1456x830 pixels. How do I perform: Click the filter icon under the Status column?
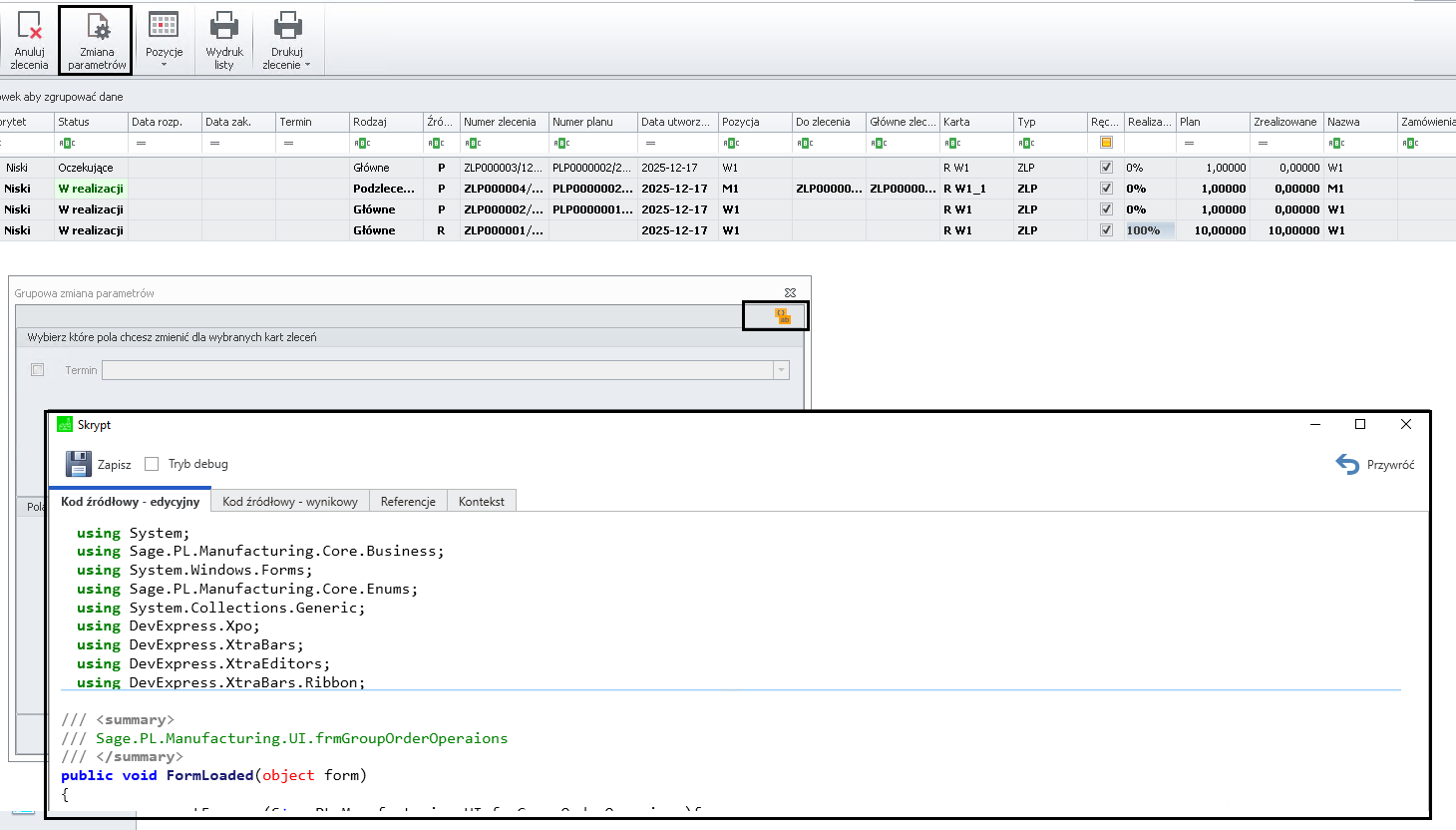[x=68, y=144]
